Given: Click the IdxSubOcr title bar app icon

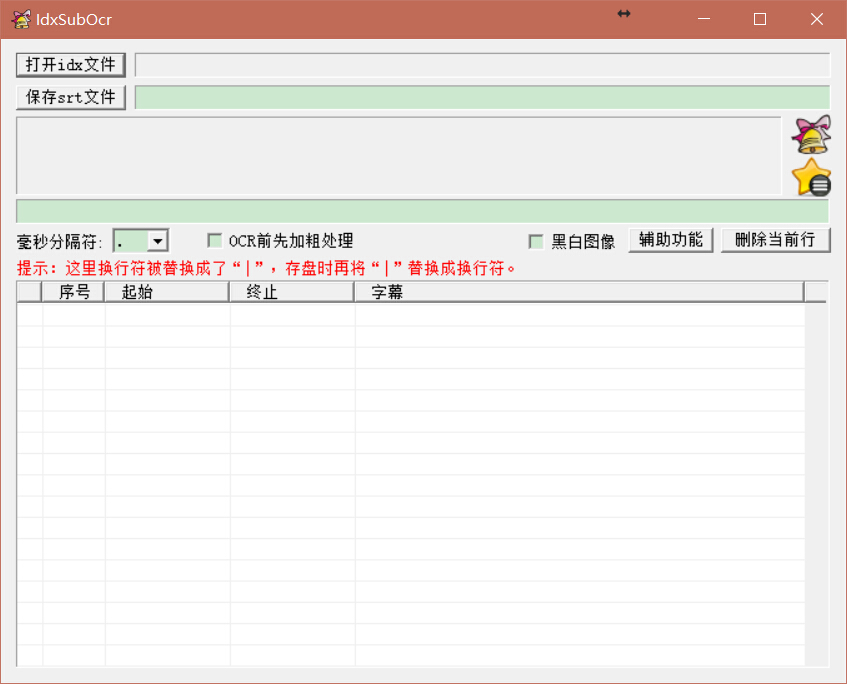Looking at the screenshot, I should (x=21, y=19).
